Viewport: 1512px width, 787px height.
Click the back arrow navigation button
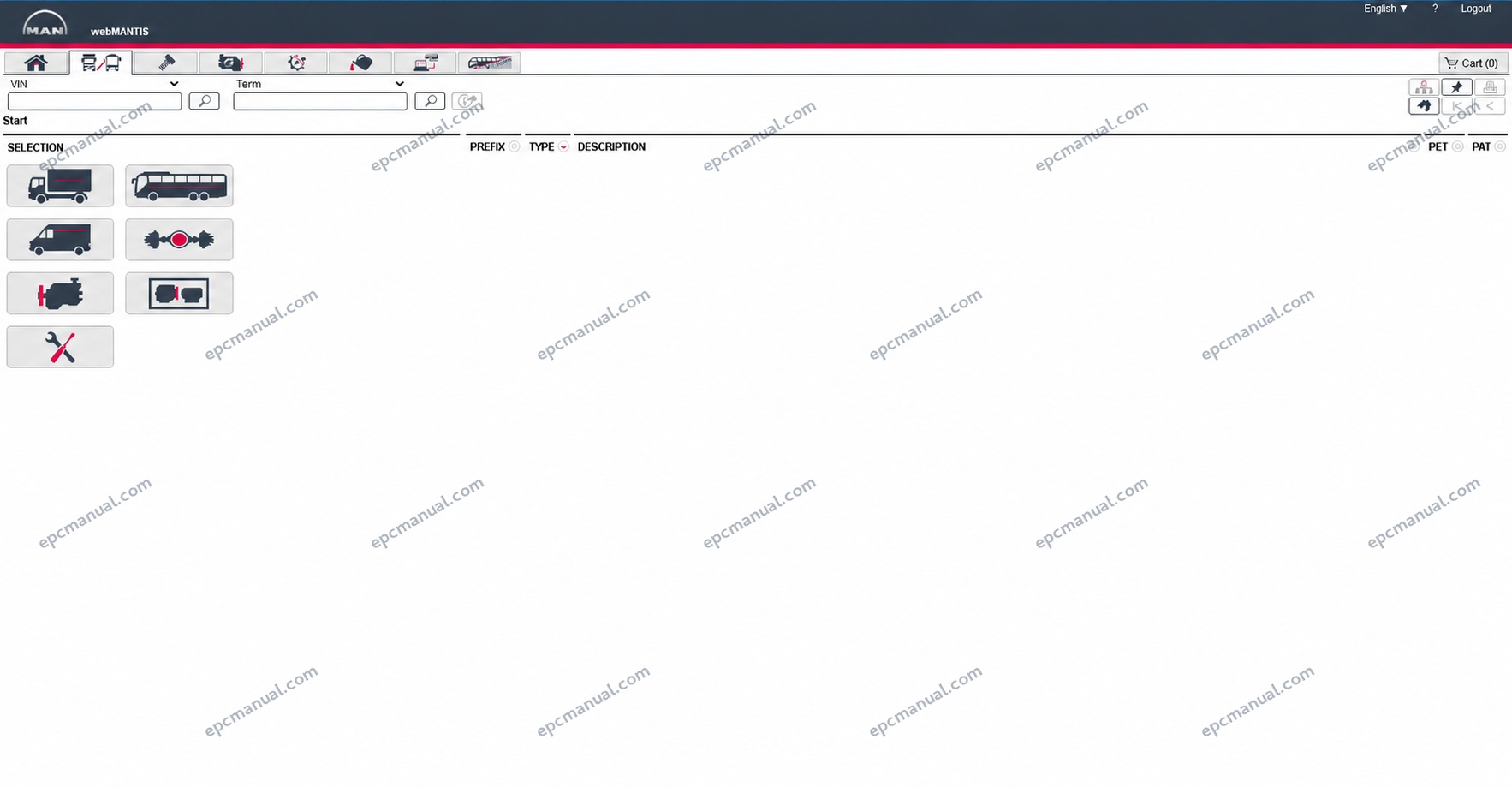point(1424,106)
